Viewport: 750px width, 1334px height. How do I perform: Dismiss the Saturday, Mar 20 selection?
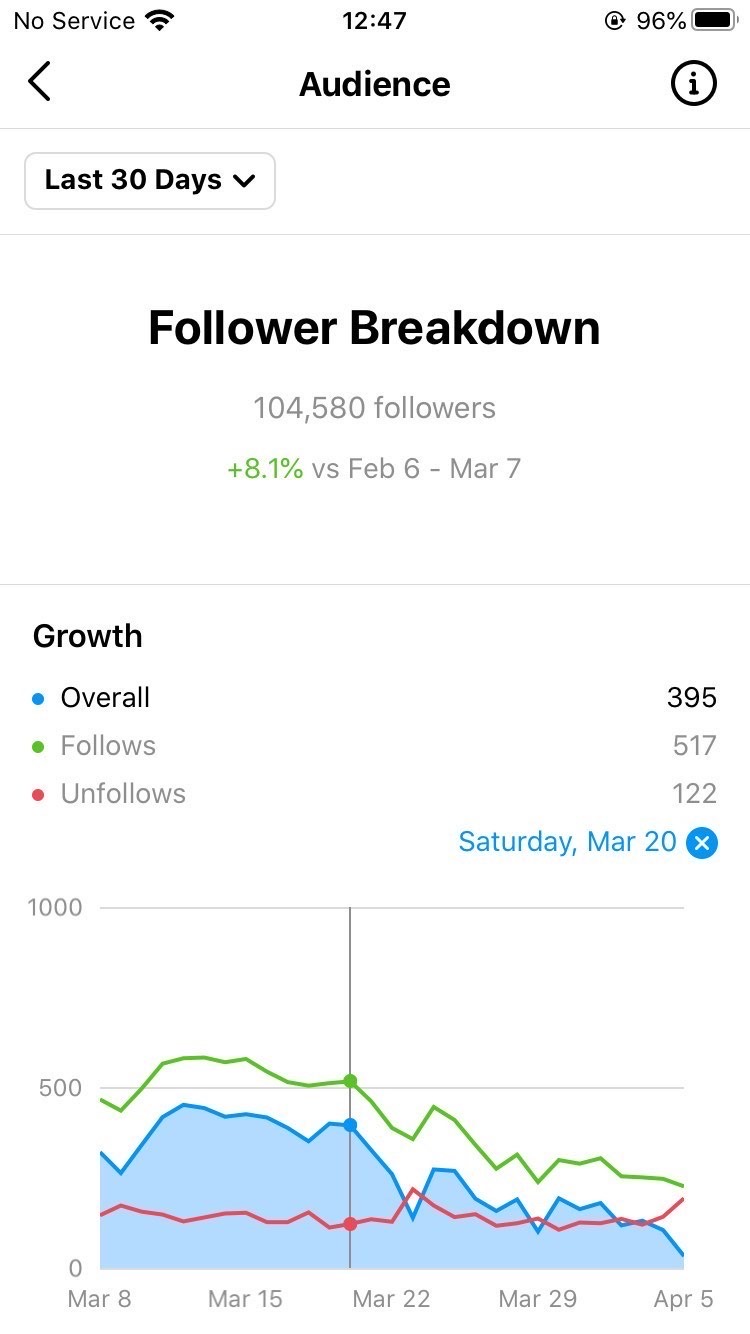click(702, 843)
